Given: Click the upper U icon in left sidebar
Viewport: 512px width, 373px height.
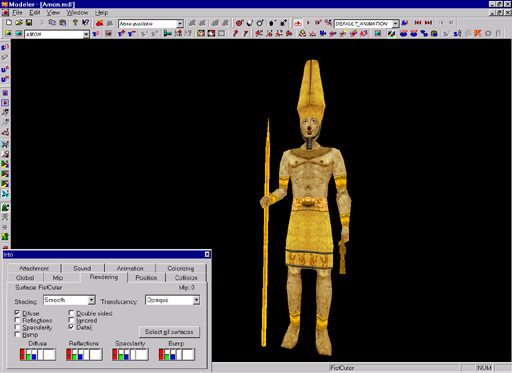Looking at the screenshot, I should tap(5, 69).
